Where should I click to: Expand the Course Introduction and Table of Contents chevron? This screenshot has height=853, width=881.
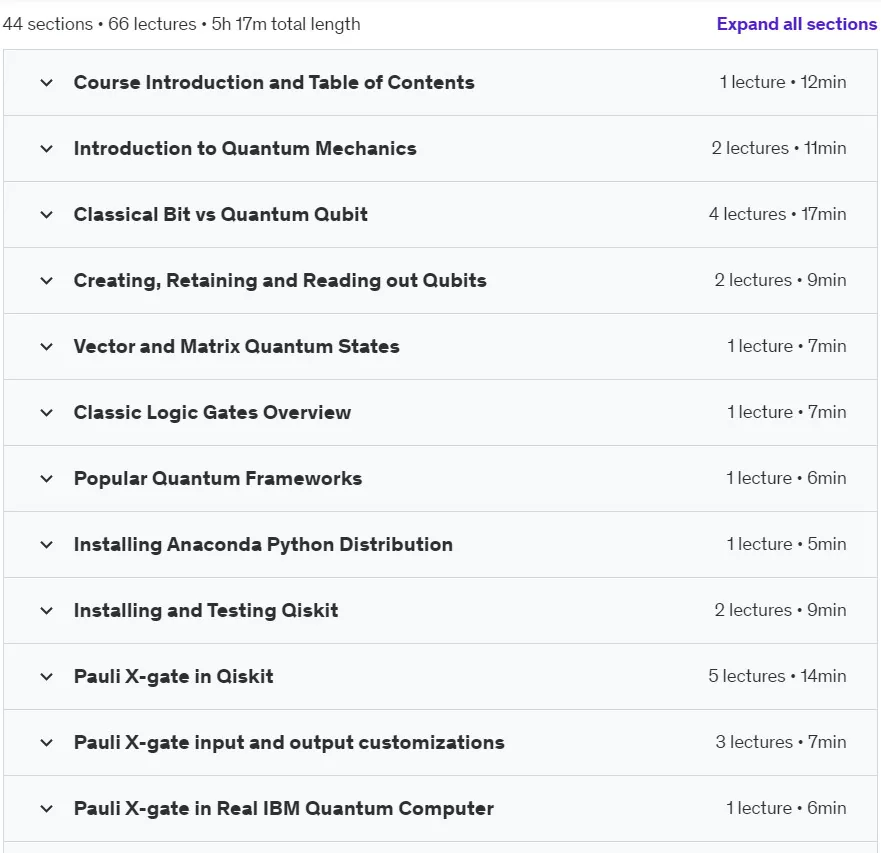[x=47, y=83]
